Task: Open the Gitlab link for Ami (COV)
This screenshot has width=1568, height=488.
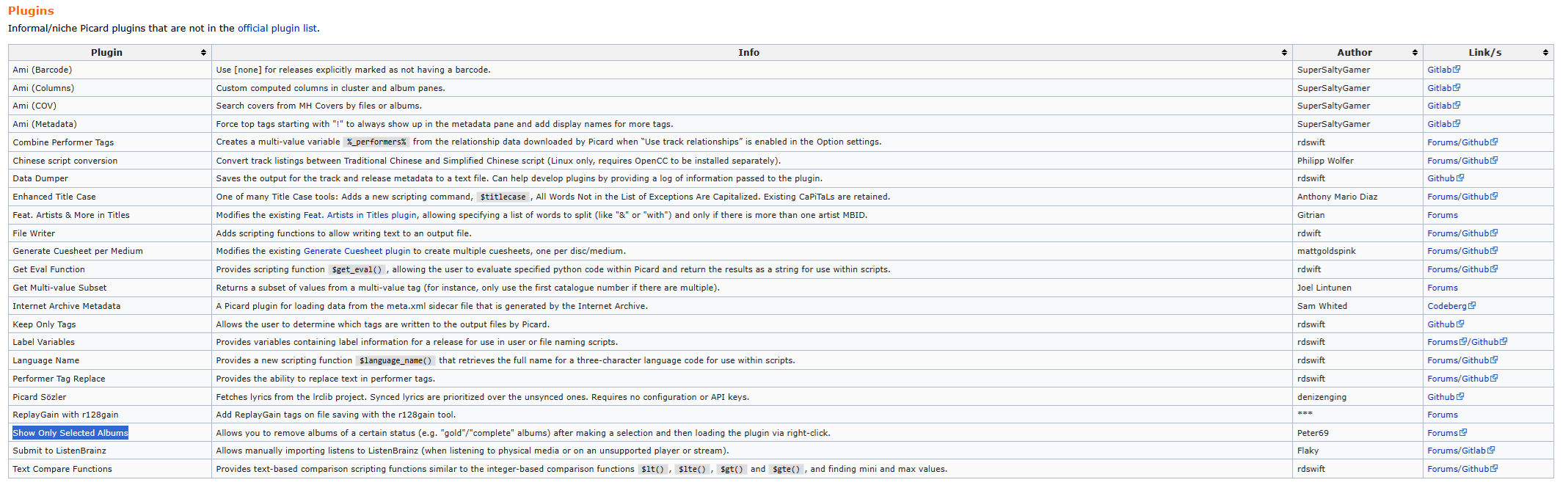Action: pyautogui.click(x=1443, y=106)
